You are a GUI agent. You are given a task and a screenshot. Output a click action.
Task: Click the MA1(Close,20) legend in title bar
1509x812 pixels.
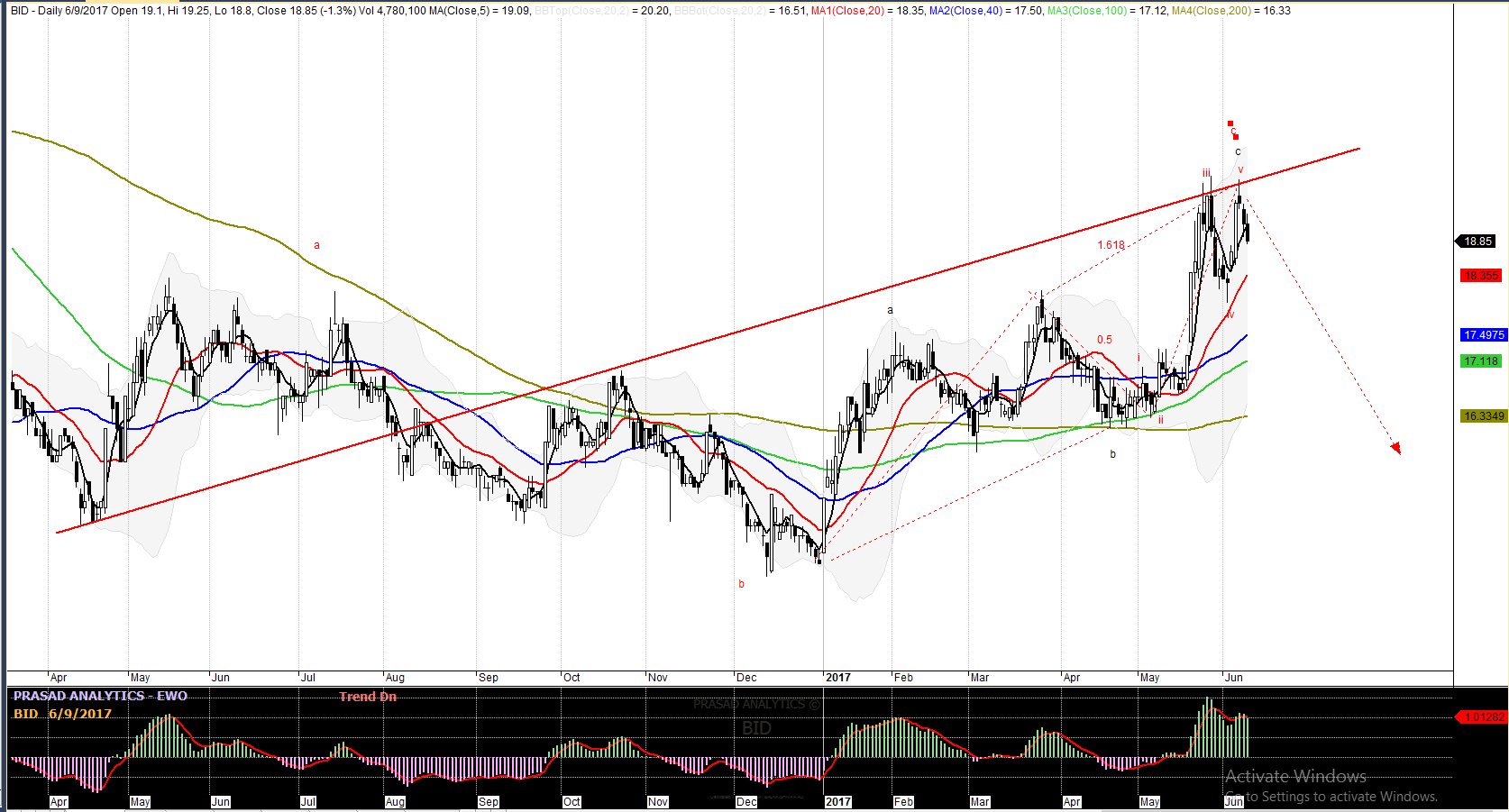point(847,11)
